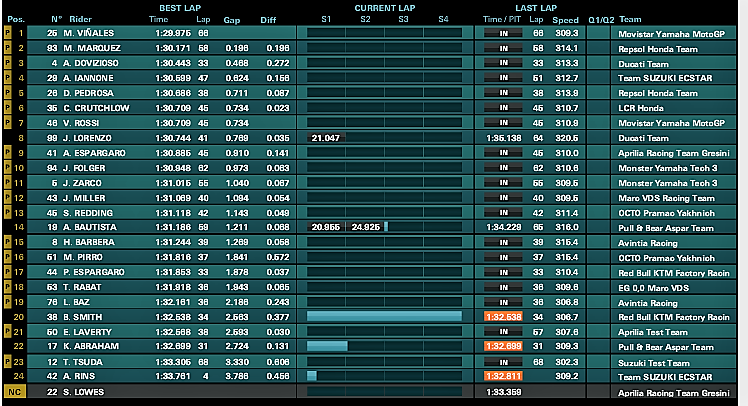This screenshot has height=406, width=748.
Task: Click the 'CURRENT LAP' section header
Action: pyautogui.click(x=384, y=8)
